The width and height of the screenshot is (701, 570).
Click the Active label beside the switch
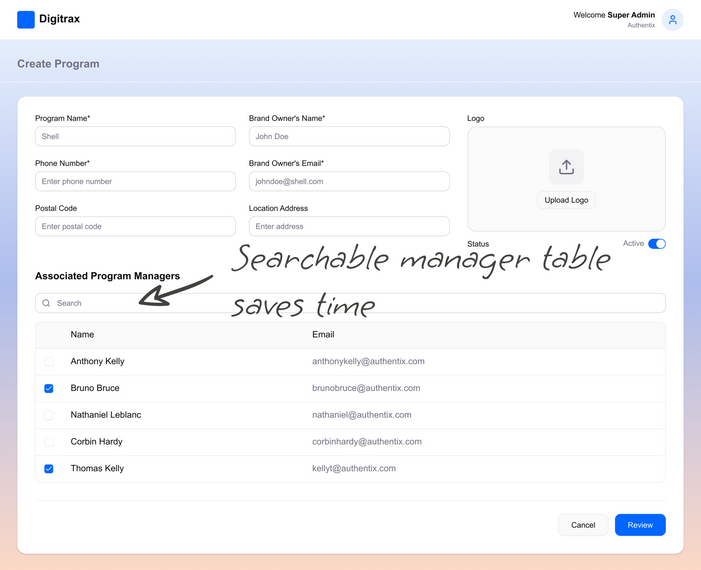click(633, 243)
